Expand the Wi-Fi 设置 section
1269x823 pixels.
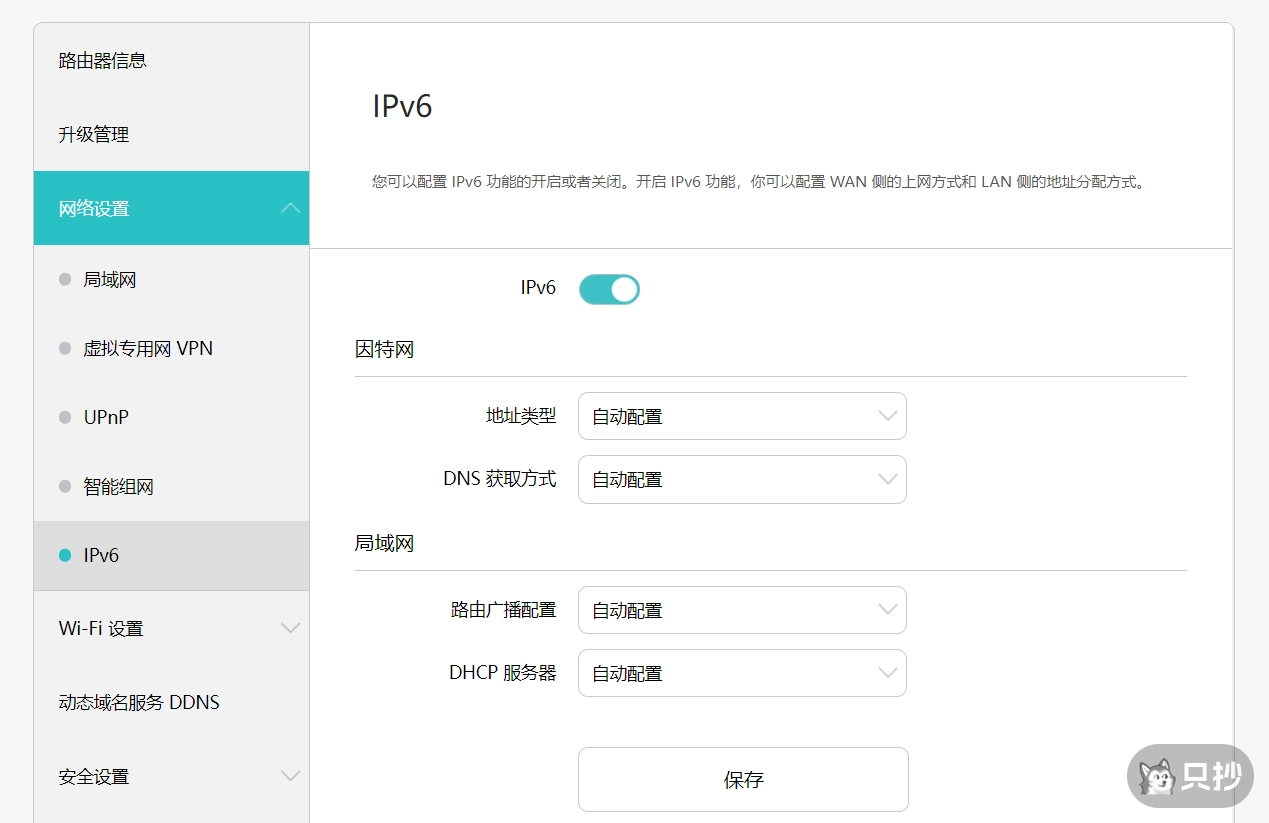[290, 628]
